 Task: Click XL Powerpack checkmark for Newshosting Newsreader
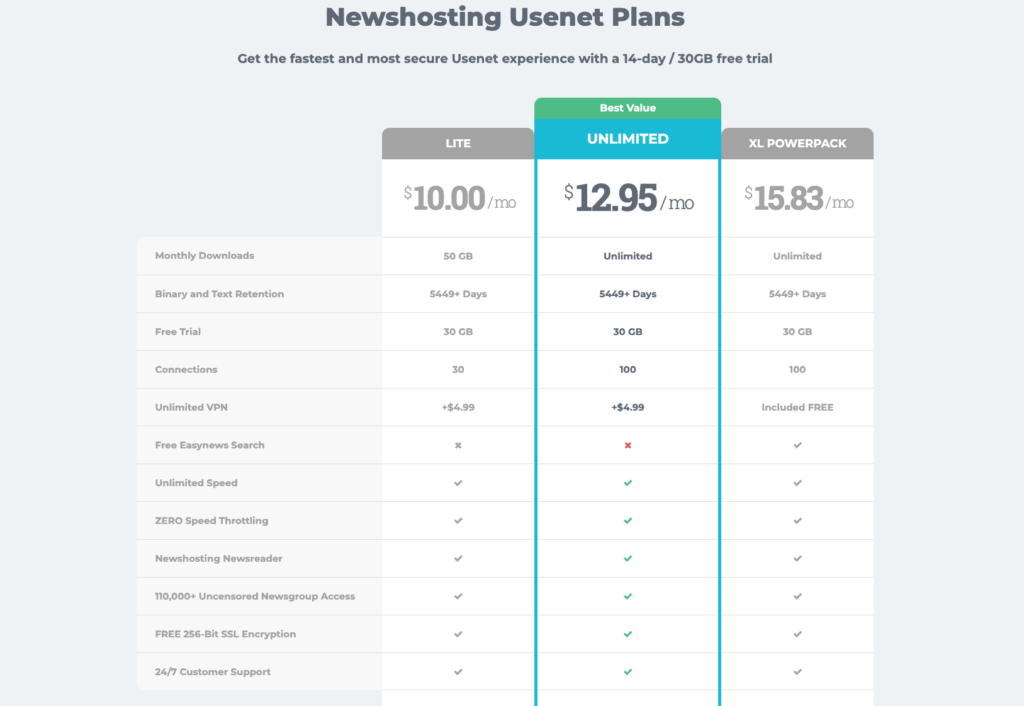(x=797, y=559)
